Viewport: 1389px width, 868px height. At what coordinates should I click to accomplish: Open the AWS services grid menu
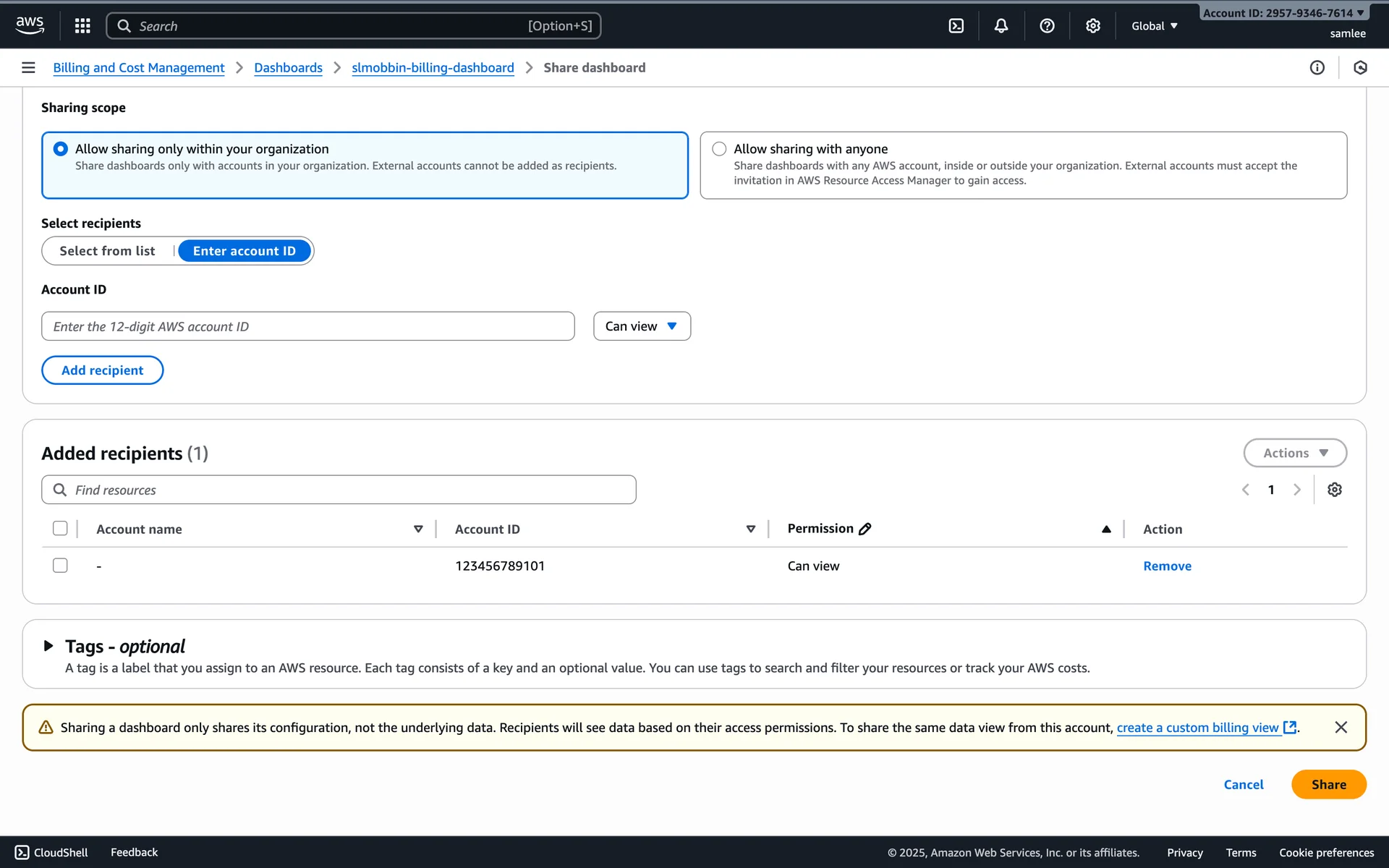[82, 26]
